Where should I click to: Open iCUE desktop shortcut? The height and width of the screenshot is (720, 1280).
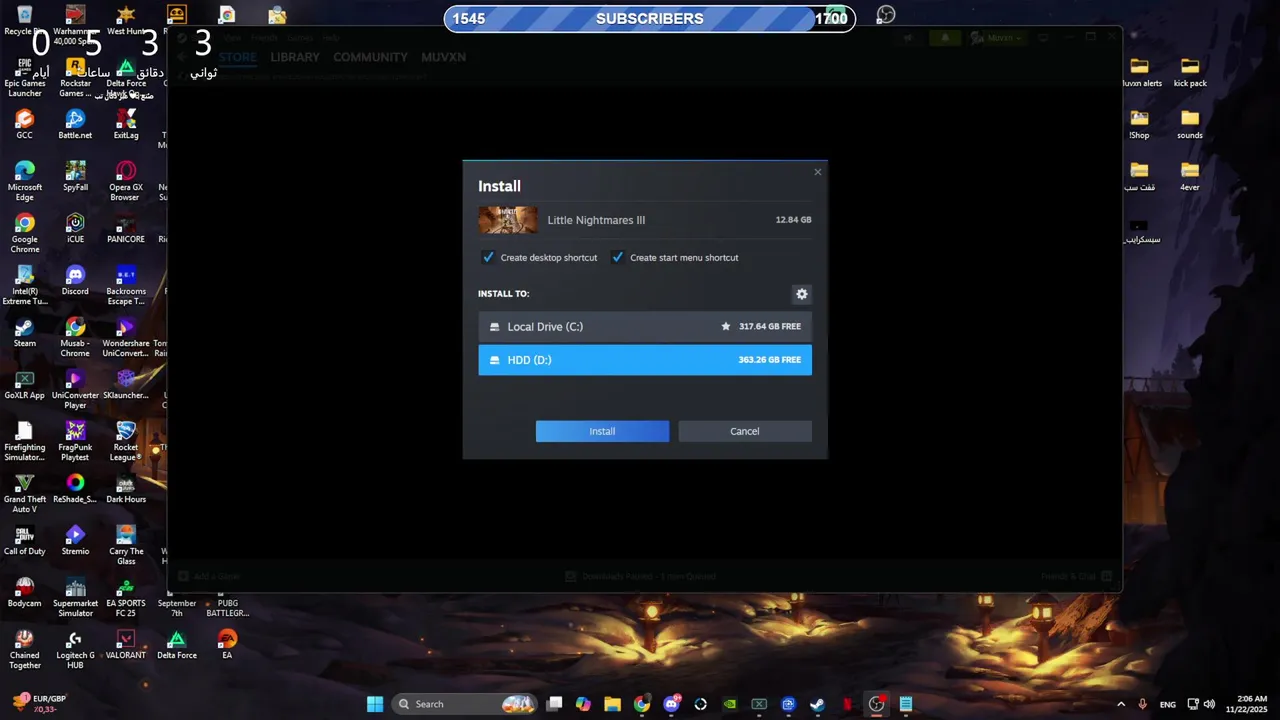coord(75,228)
